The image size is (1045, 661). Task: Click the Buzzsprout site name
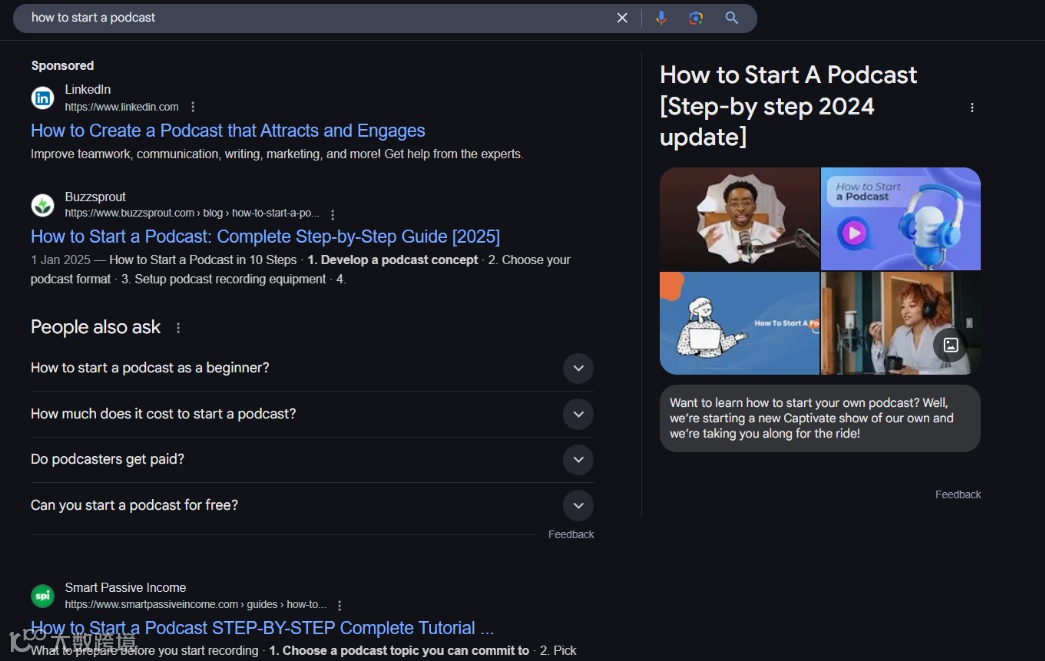tap(95, 197)
